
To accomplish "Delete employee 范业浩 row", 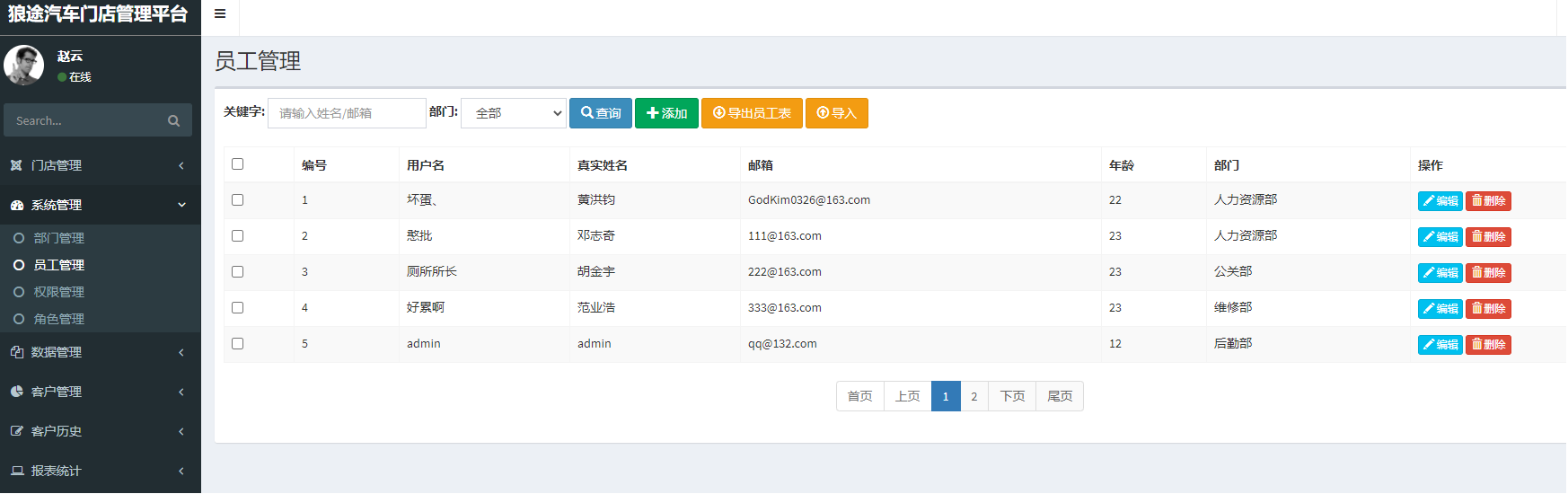I will (x=1488, y=309).
